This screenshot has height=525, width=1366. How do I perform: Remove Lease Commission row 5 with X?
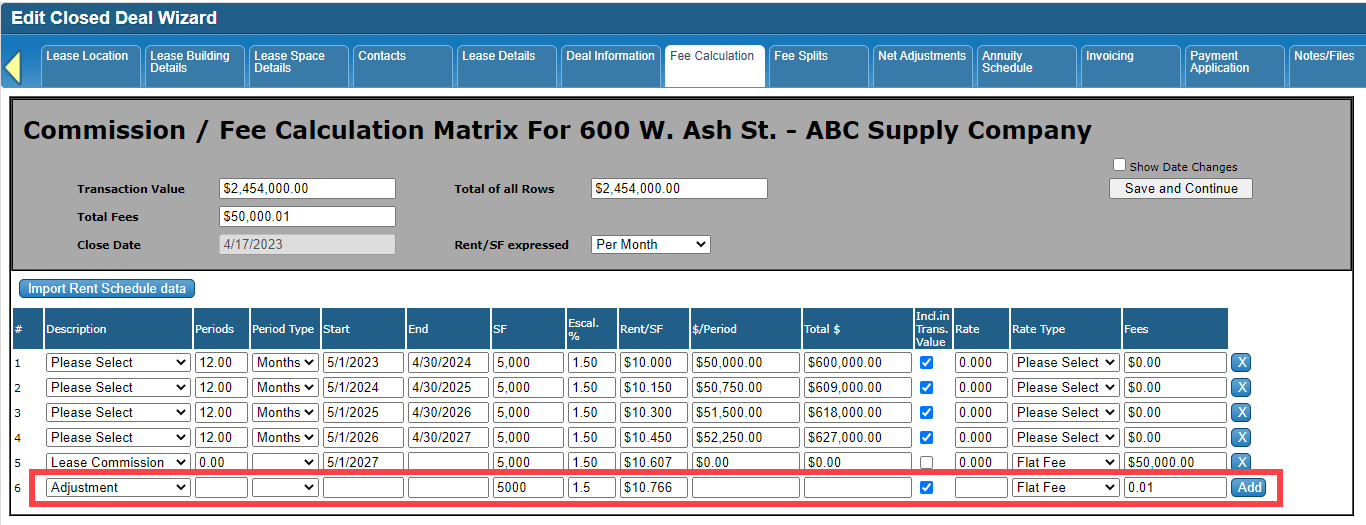1240,462
